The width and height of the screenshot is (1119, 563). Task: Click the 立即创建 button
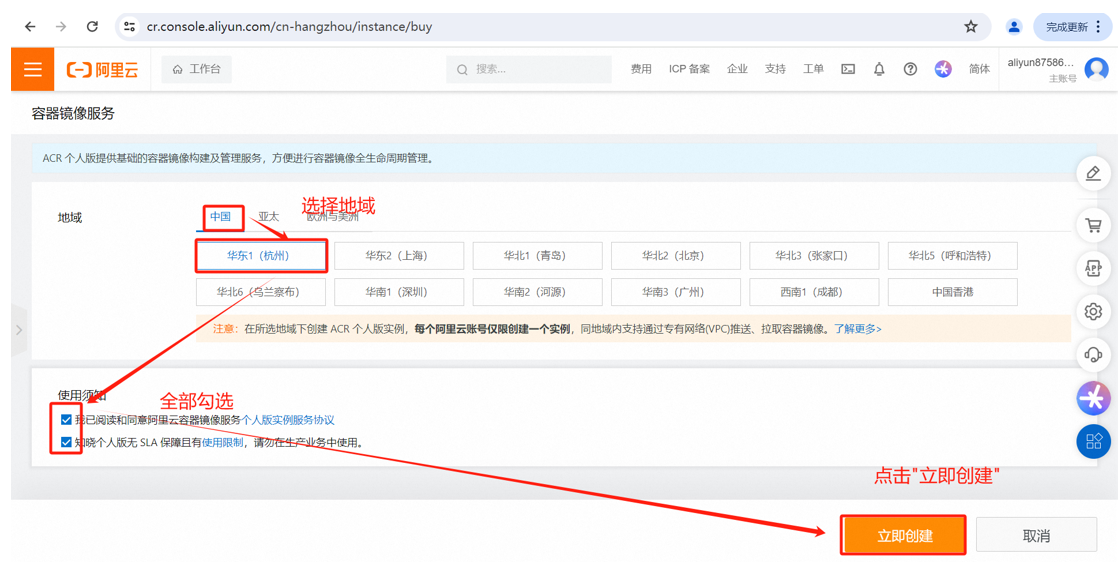[903, 536]
